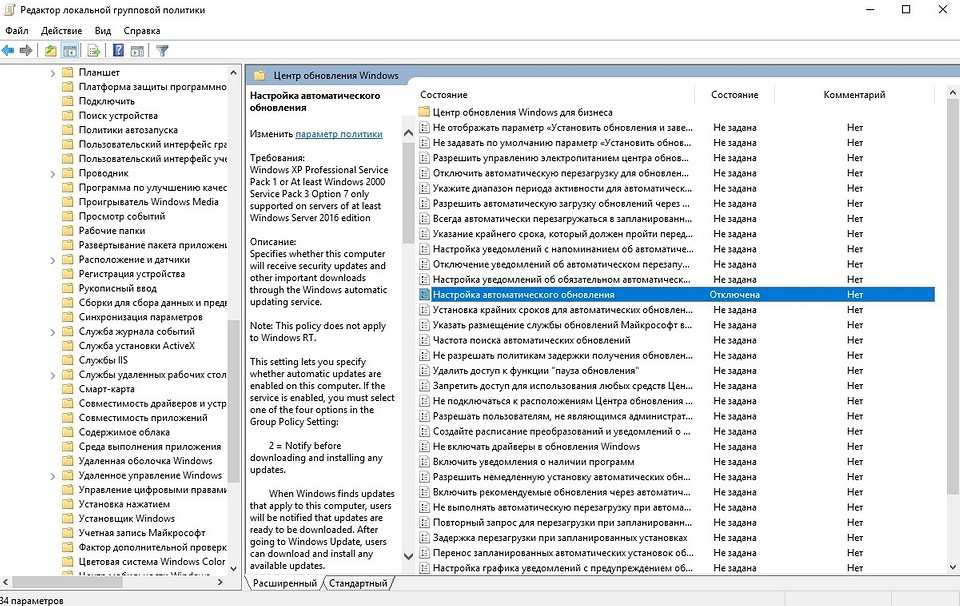Sort by the Комментарий column header
The image size is (960, 606).
tap(854, 95)
